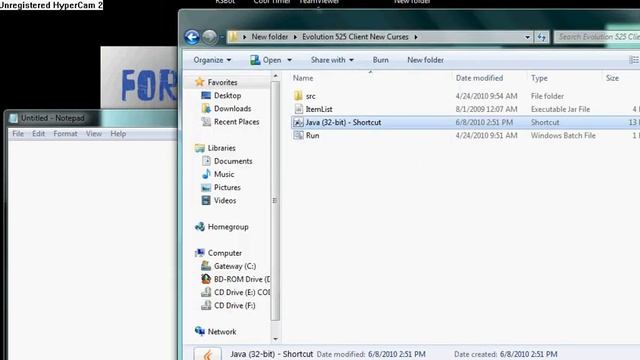Expand arrow after Evolution 525 Client New Curses
Image resolution: width=640 pixels, height=360 pixels.
[416, 37]
